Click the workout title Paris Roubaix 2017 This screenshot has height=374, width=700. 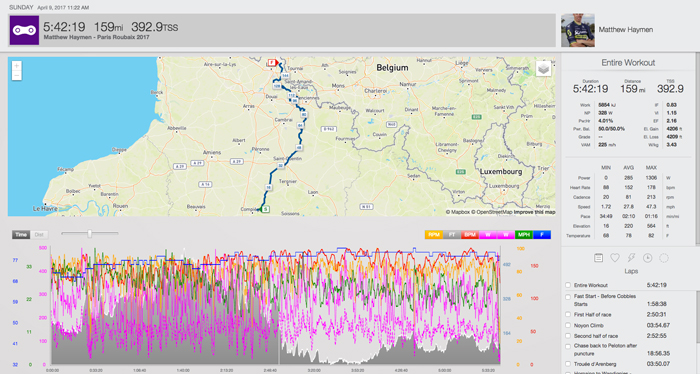click(x=96, y=37)
